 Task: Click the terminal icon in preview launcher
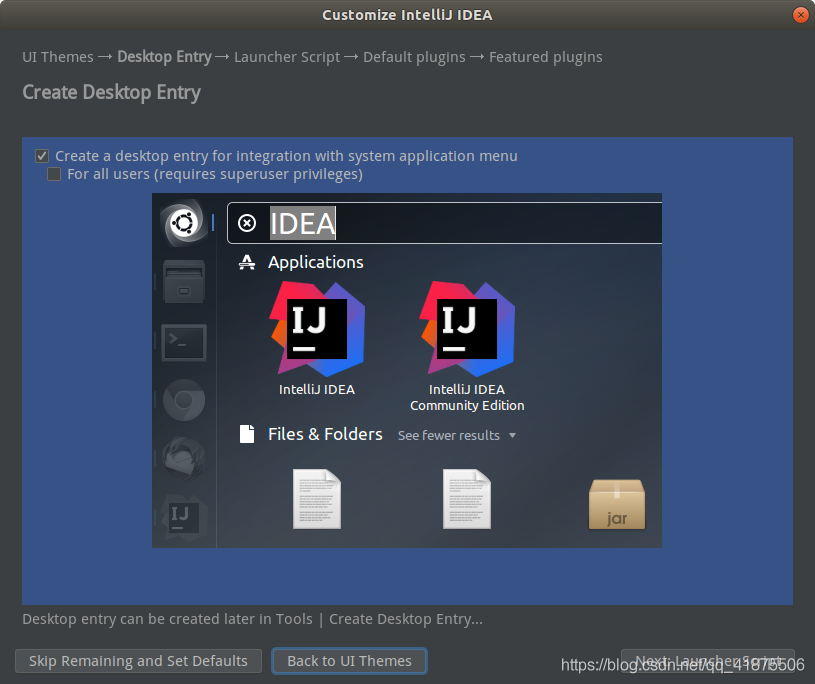pos(184,343)
